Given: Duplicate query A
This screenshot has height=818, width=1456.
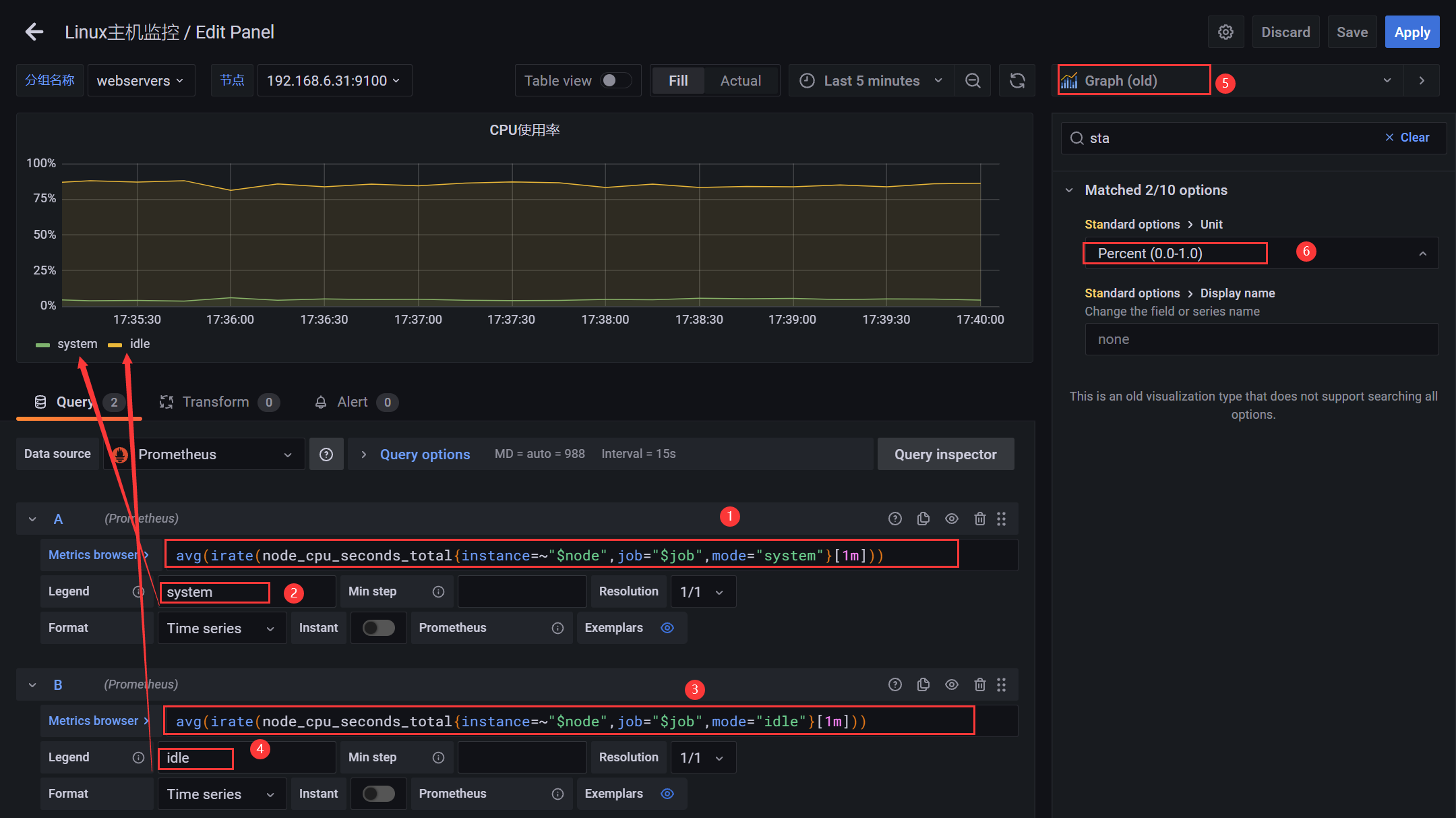Looking at the screenshot, I should coord(923,519).
